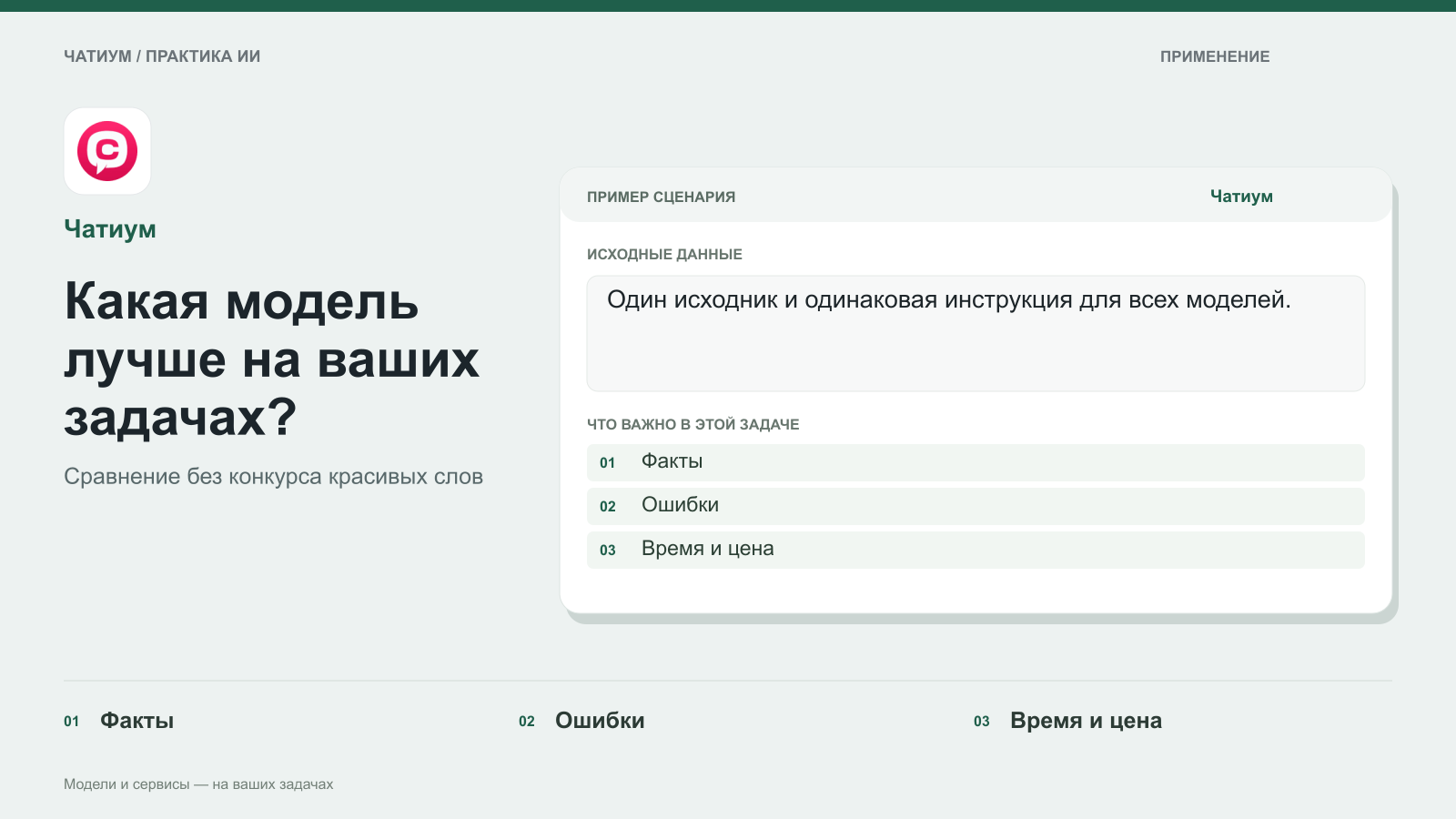Viewport: 1456px width, 819px height.
Task: Click the bottom "02 Ошибки" item
Action: click(x=582, y=721)
